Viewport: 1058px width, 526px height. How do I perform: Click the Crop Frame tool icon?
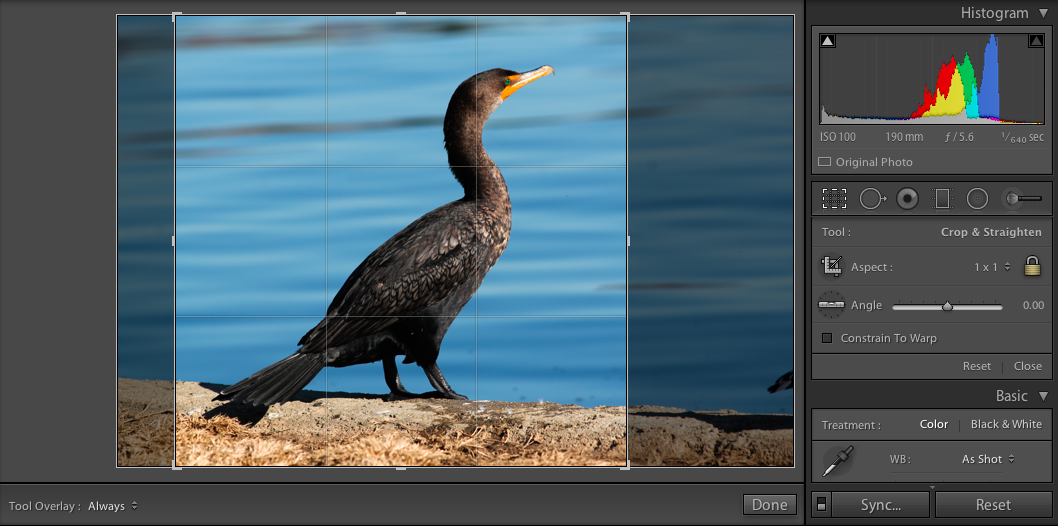click(832, 266)
